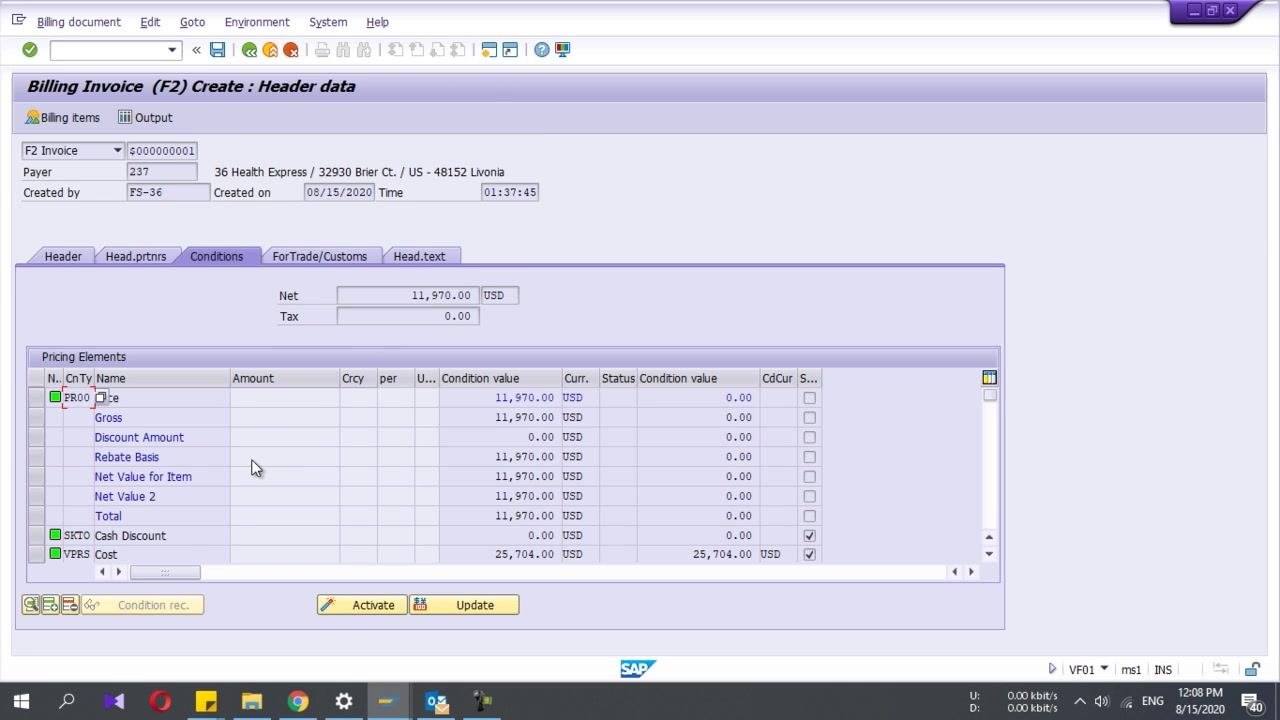Open Google Chrome from the taskbar

pos(298,701)
